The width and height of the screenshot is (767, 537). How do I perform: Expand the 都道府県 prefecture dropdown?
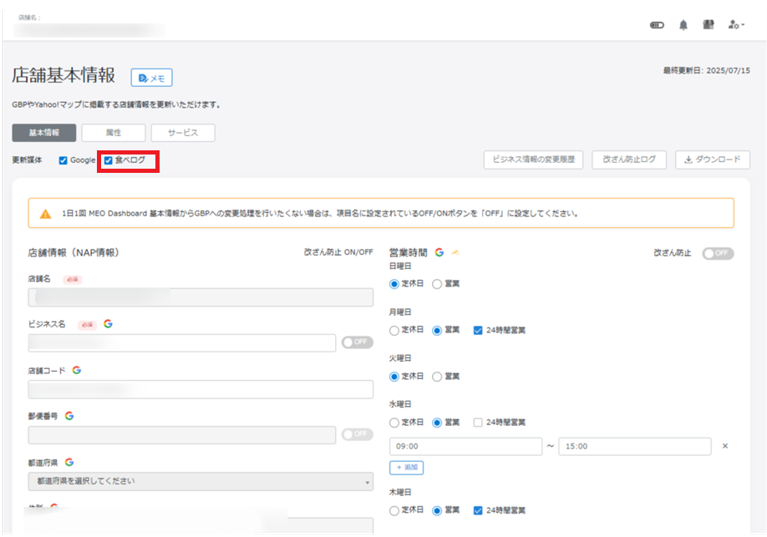point(200,481)
